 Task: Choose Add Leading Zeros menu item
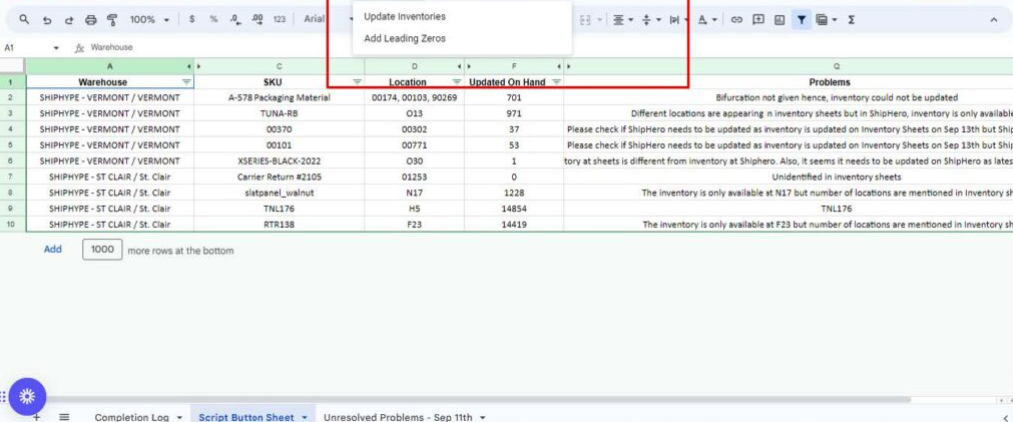click(405, 38)
